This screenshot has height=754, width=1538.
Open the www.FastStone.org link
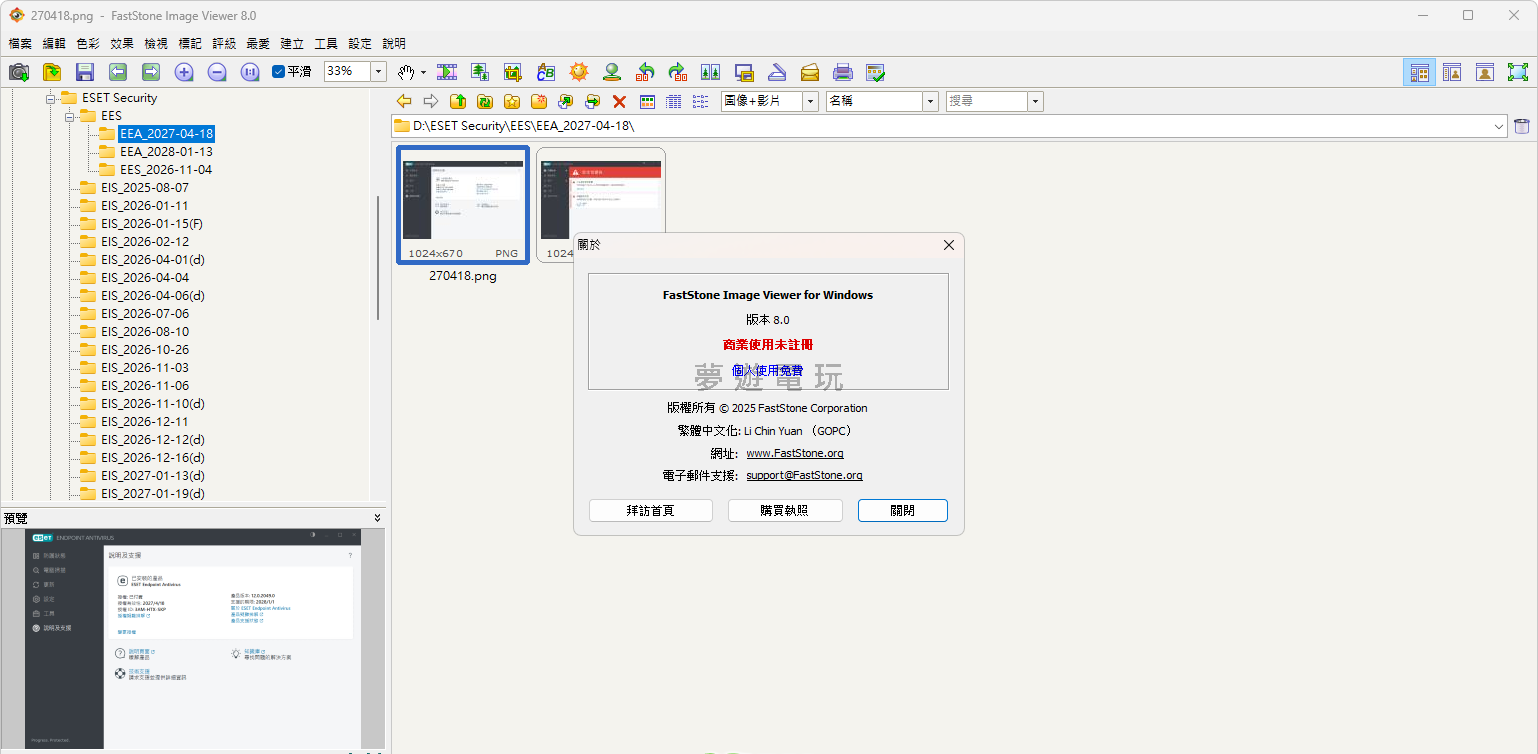pos(794,453)
